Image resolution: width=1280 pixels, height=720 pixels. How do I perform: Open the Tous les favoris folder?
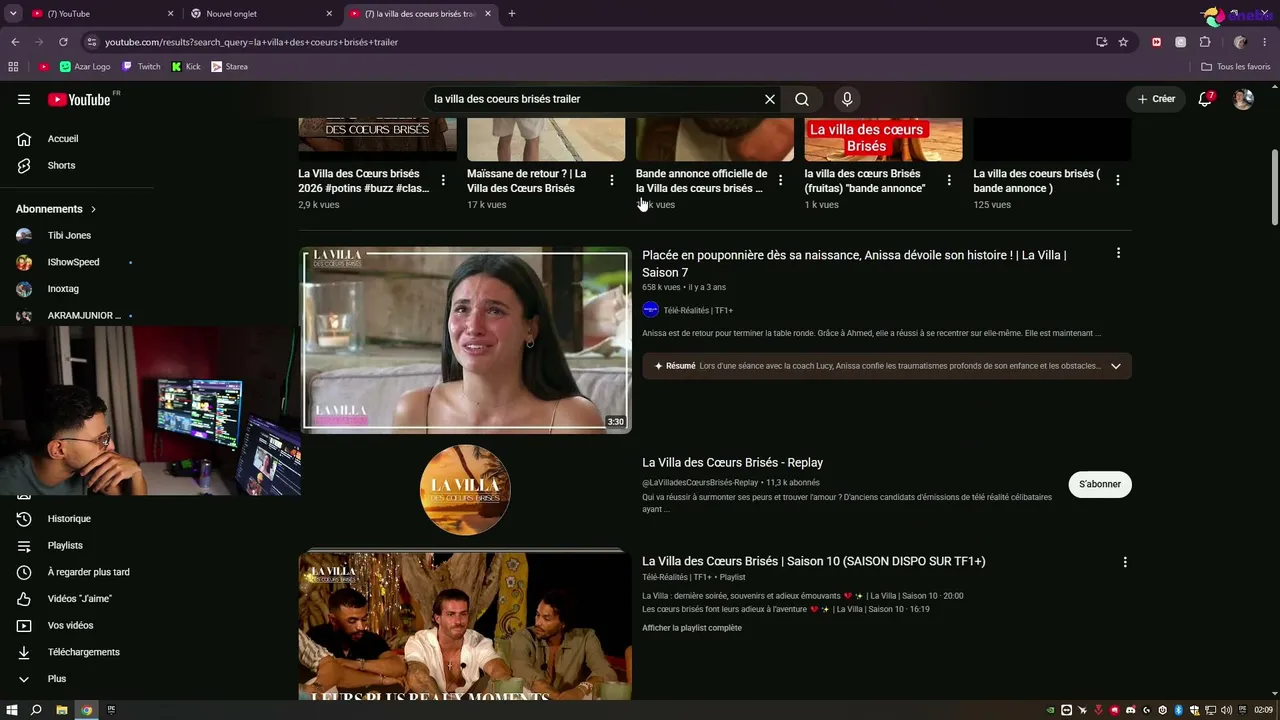tap(1236, 67)
